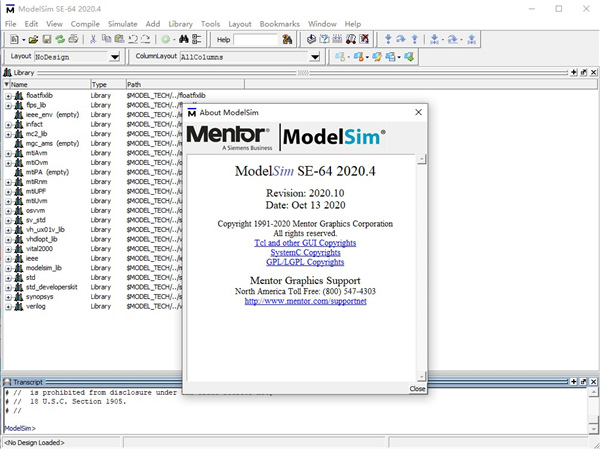Expand the ieee library tree node

tap(8, 258)
